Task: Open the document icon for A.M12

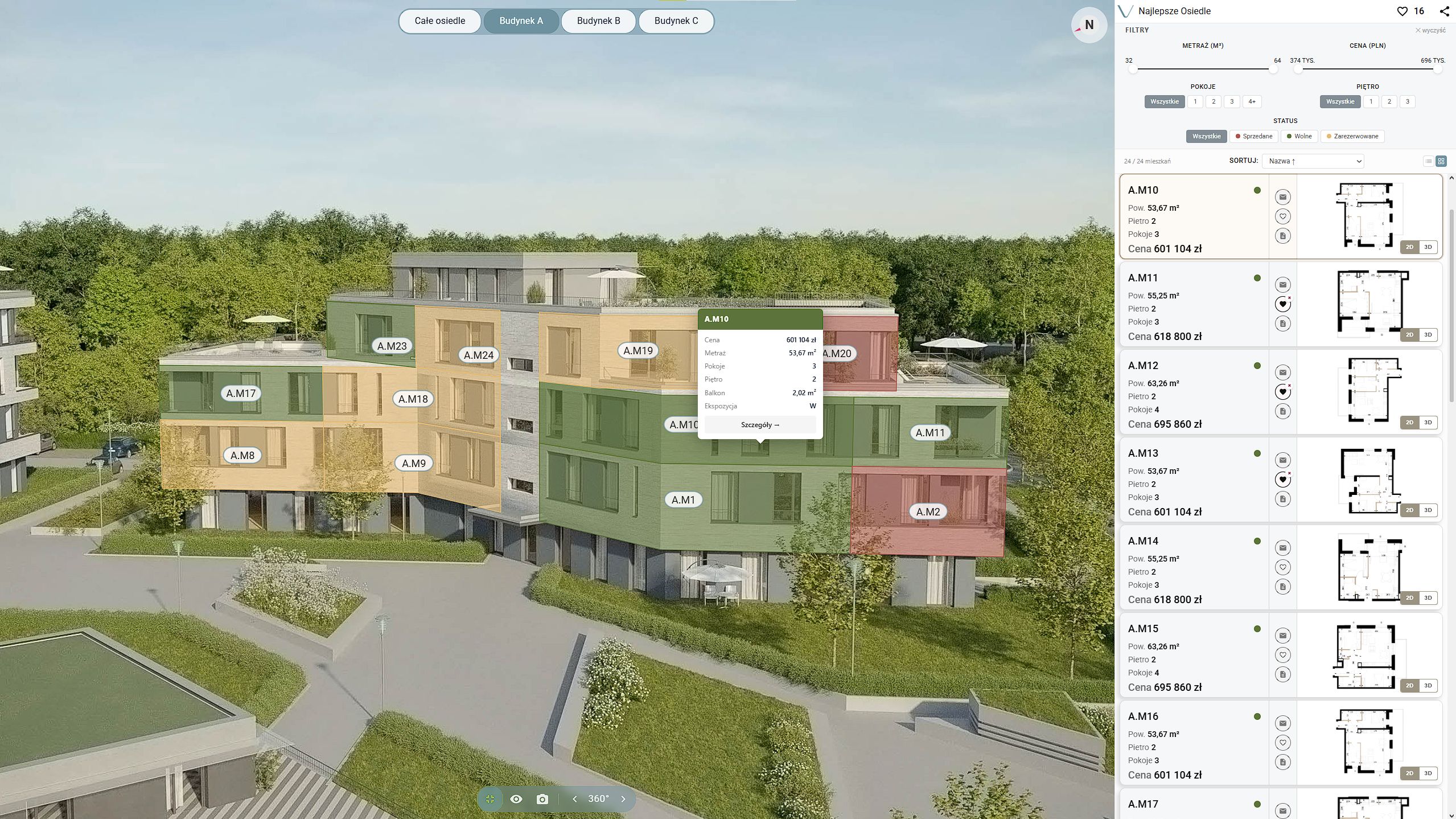Action: (x=1282, y=411)
